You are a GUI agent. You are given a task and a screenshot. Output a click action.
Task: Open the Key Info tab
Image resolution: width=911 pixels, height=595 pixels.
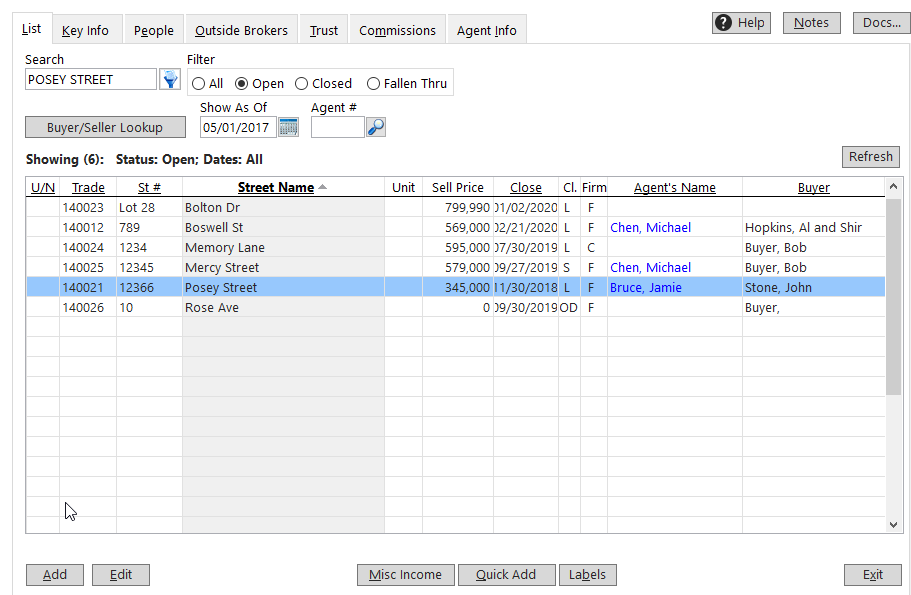[x=86, y=30]
